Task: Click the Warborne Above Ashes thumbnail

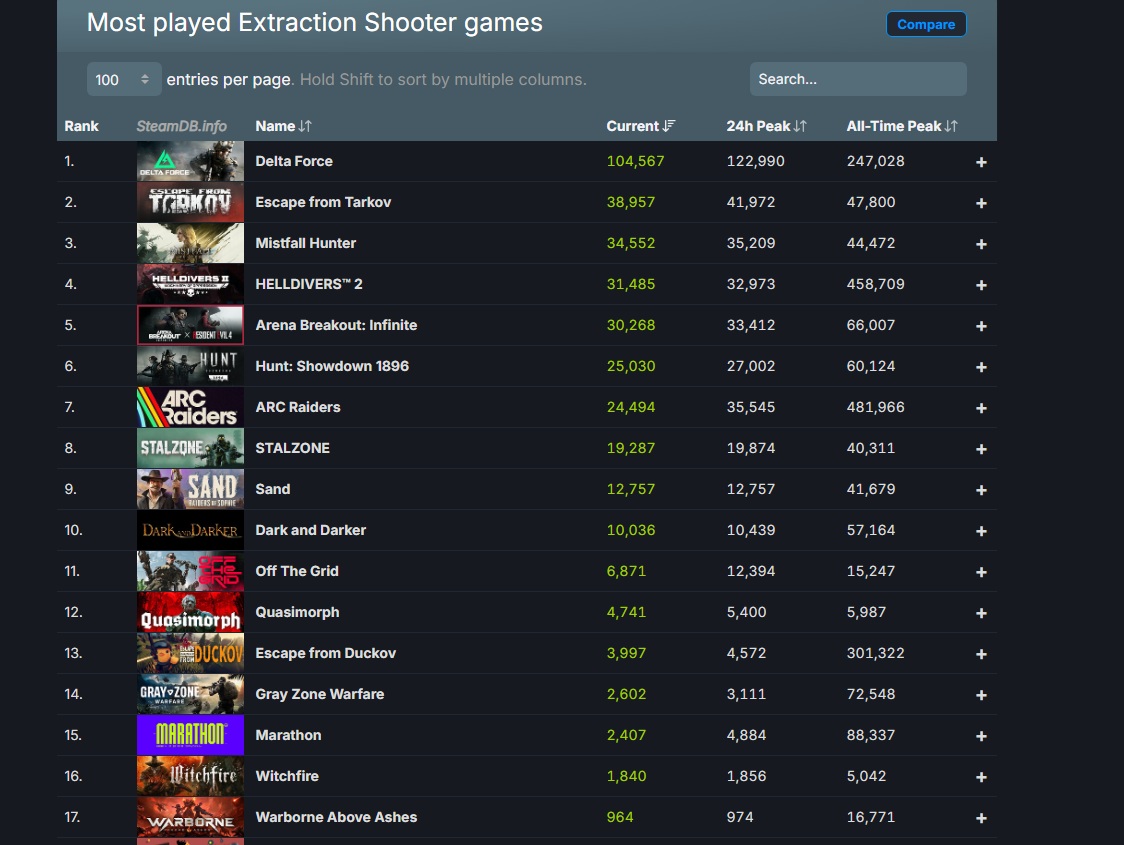Action: click(x=190, y=817)
